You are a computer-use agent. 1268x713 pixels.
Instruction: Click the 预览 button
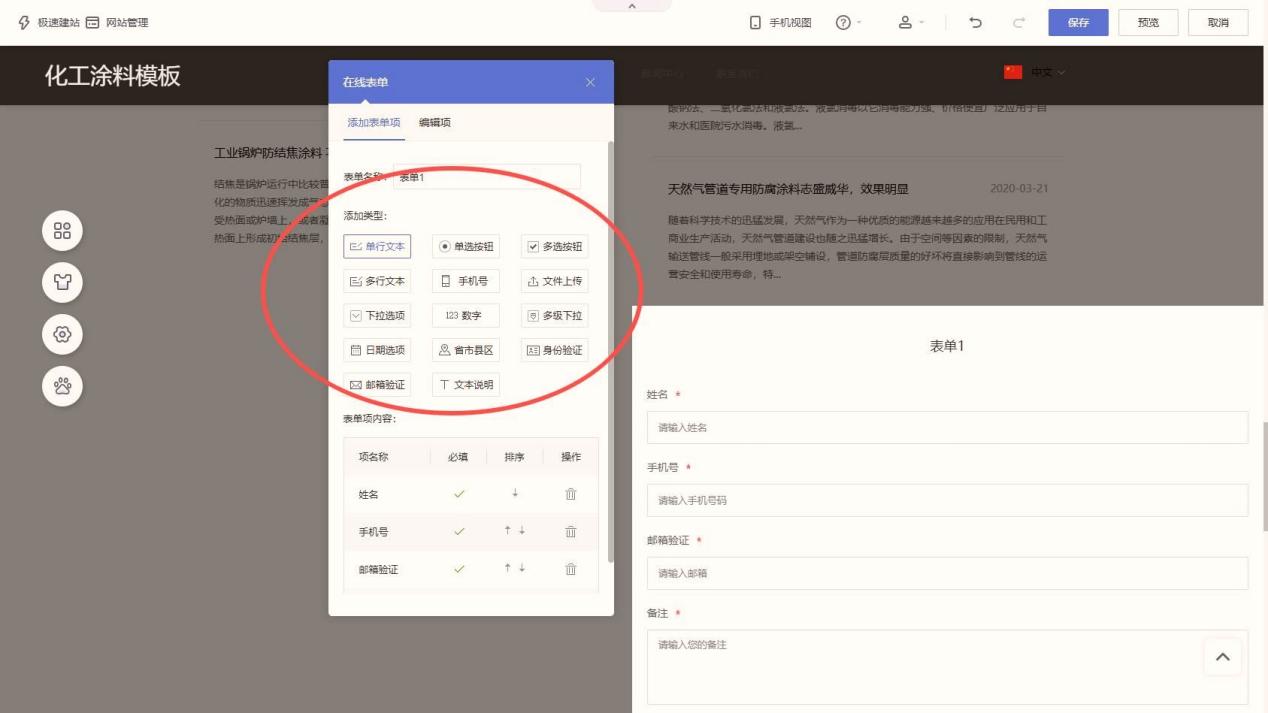click(1148, 22)
